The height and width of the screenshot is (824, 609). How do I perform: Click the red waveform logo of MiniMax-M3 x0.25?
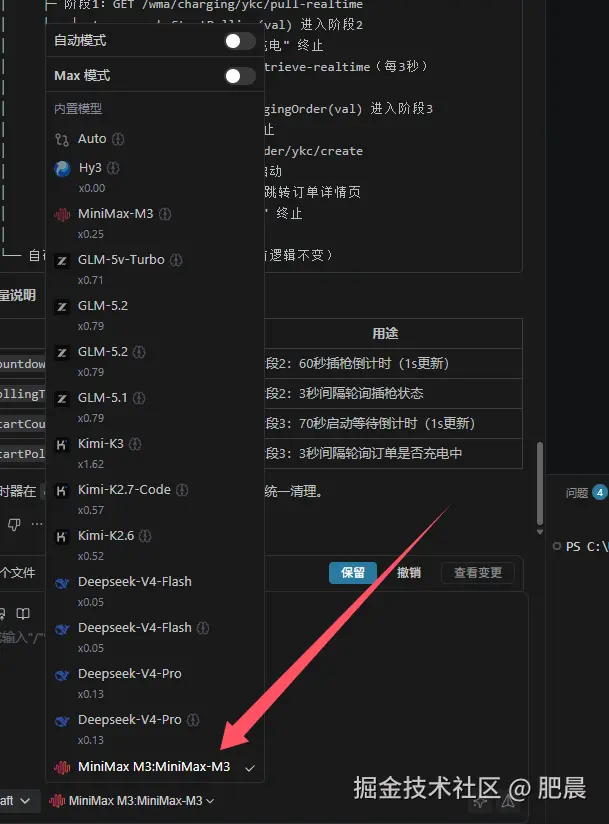pyautogui.click(x=62, y=214)
